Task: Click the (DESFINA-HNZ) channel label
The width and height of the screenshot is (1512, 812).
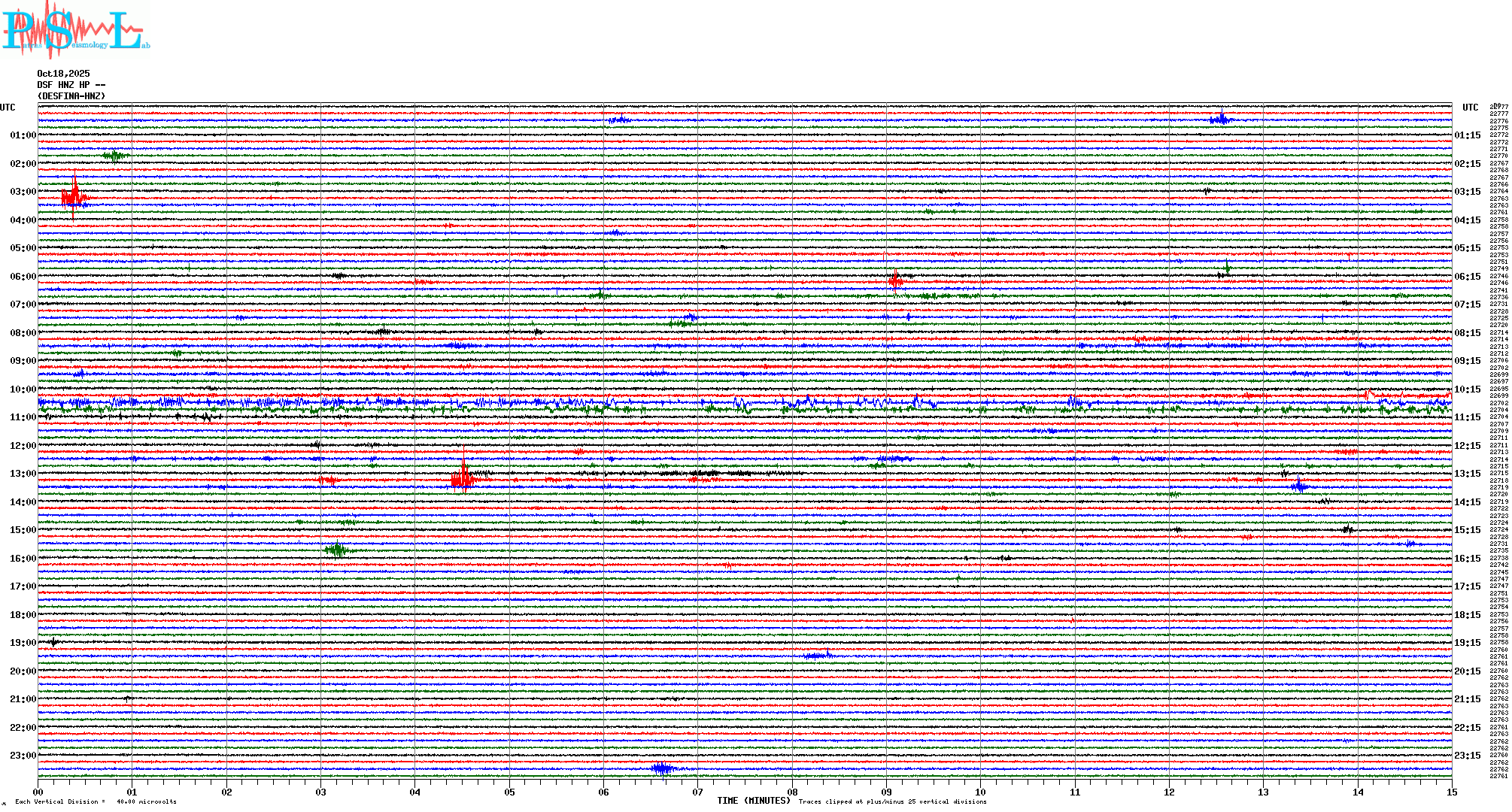Action: [x=71, y=96]
